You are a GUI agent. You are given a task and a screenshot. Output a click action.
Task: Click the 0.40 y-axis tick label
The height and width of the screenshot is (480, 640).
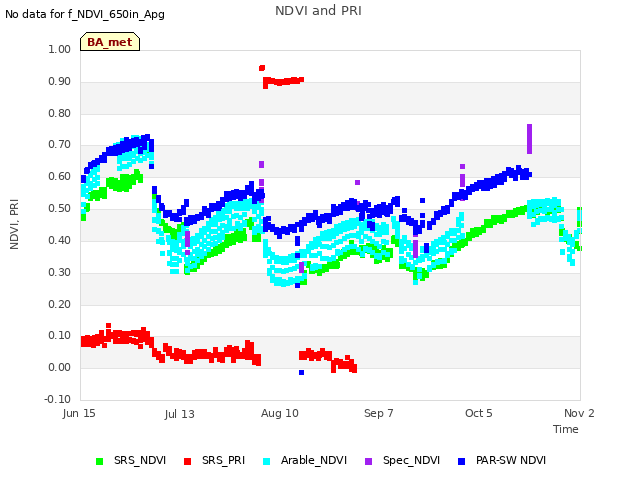click(x=60, y=240)
